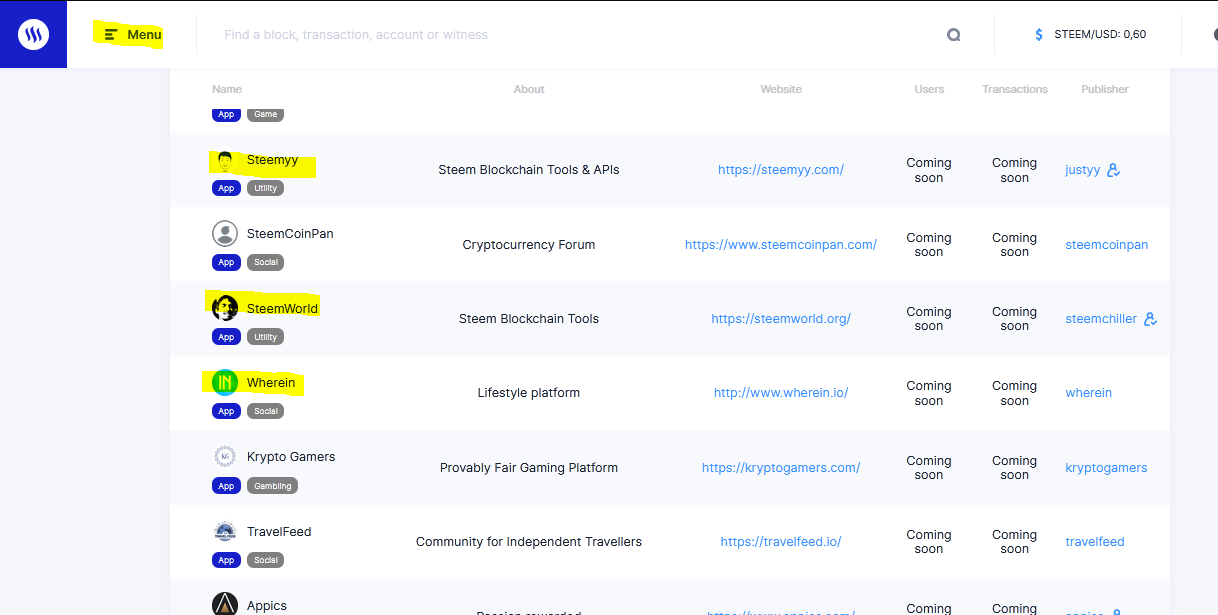Click the TravelFeed logo icon

[225, 532]
